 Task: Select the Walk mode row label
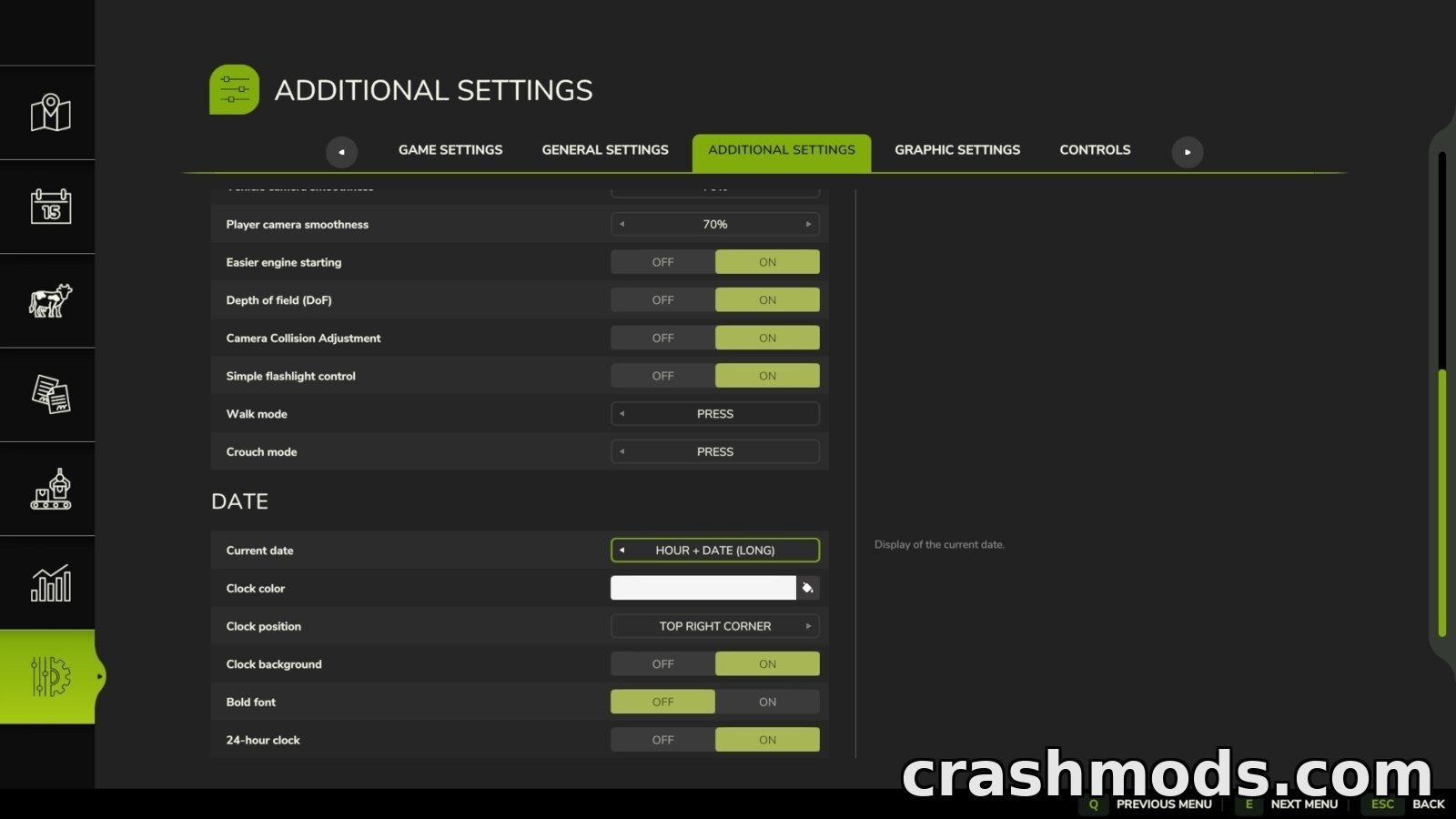pyautogui.click(x=257, y=414)
